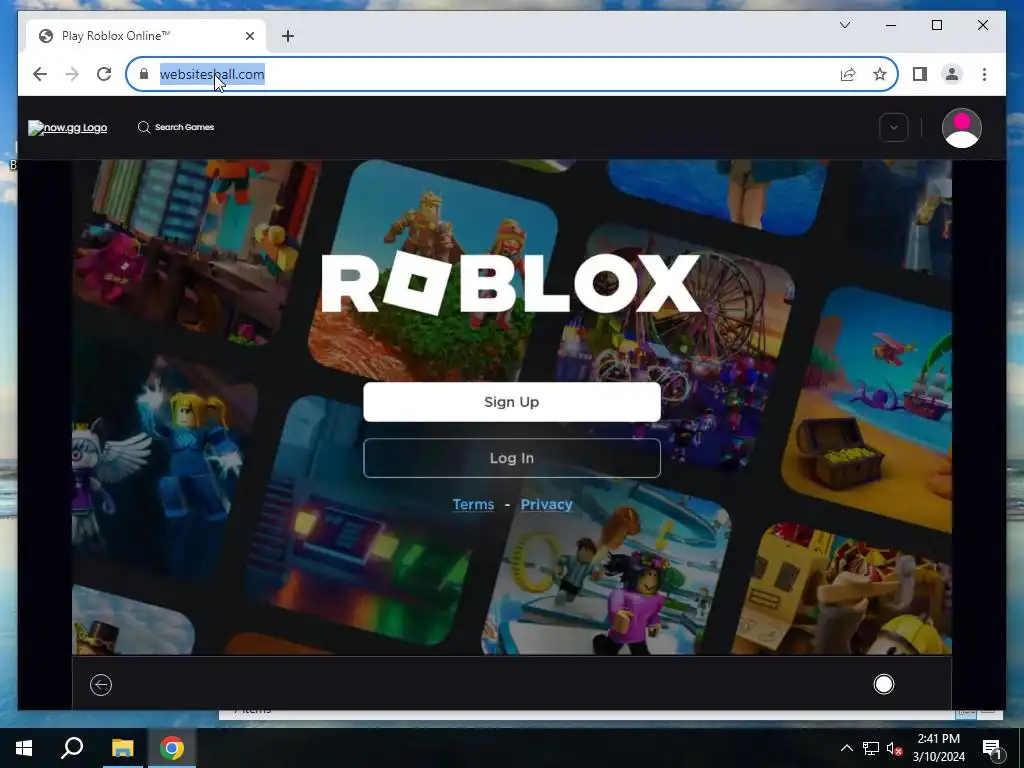Click the ROBLOX logo
This screenshot has height=768, width=1024.
point(511,284)
